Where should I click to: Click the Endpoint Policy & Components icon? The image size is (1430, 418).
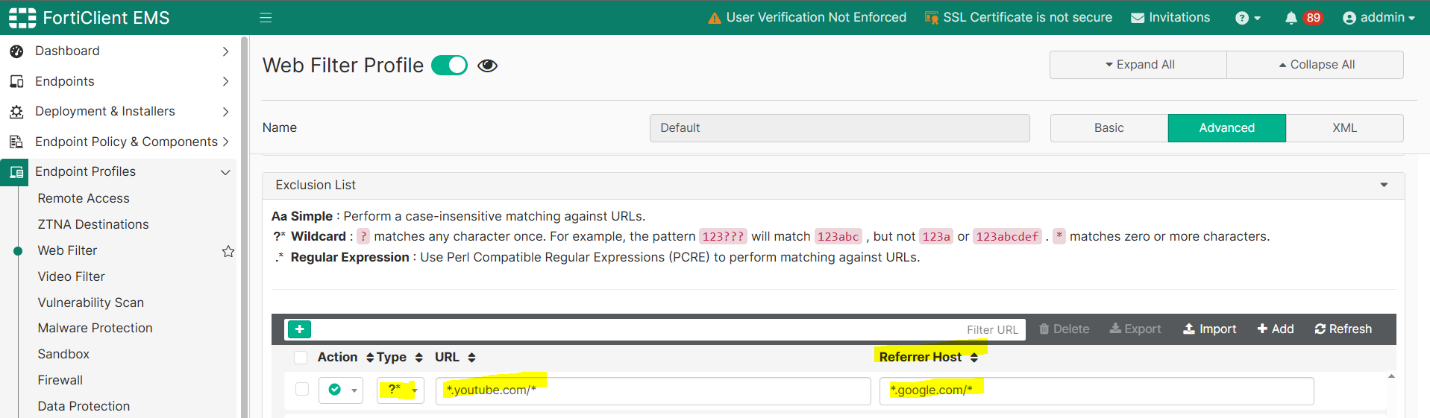coord(17,142)
